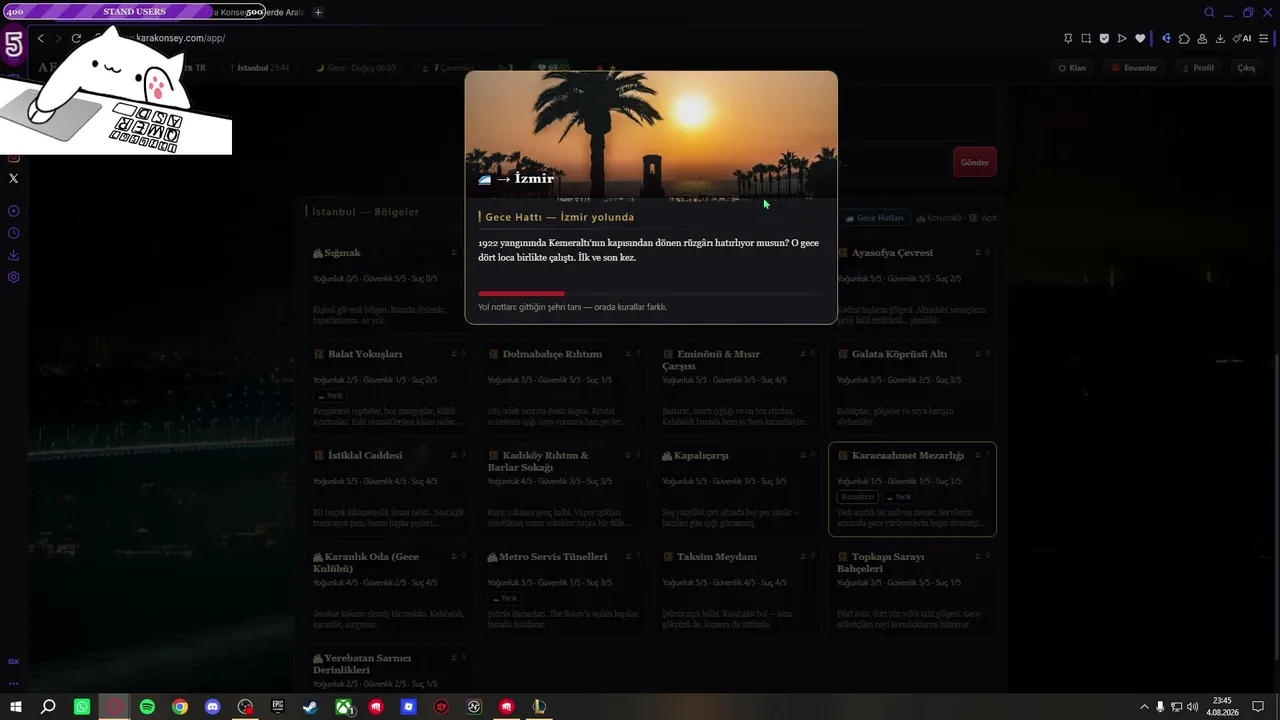Open the GX Corner icon in the sidebar

[x=13, y=661]
